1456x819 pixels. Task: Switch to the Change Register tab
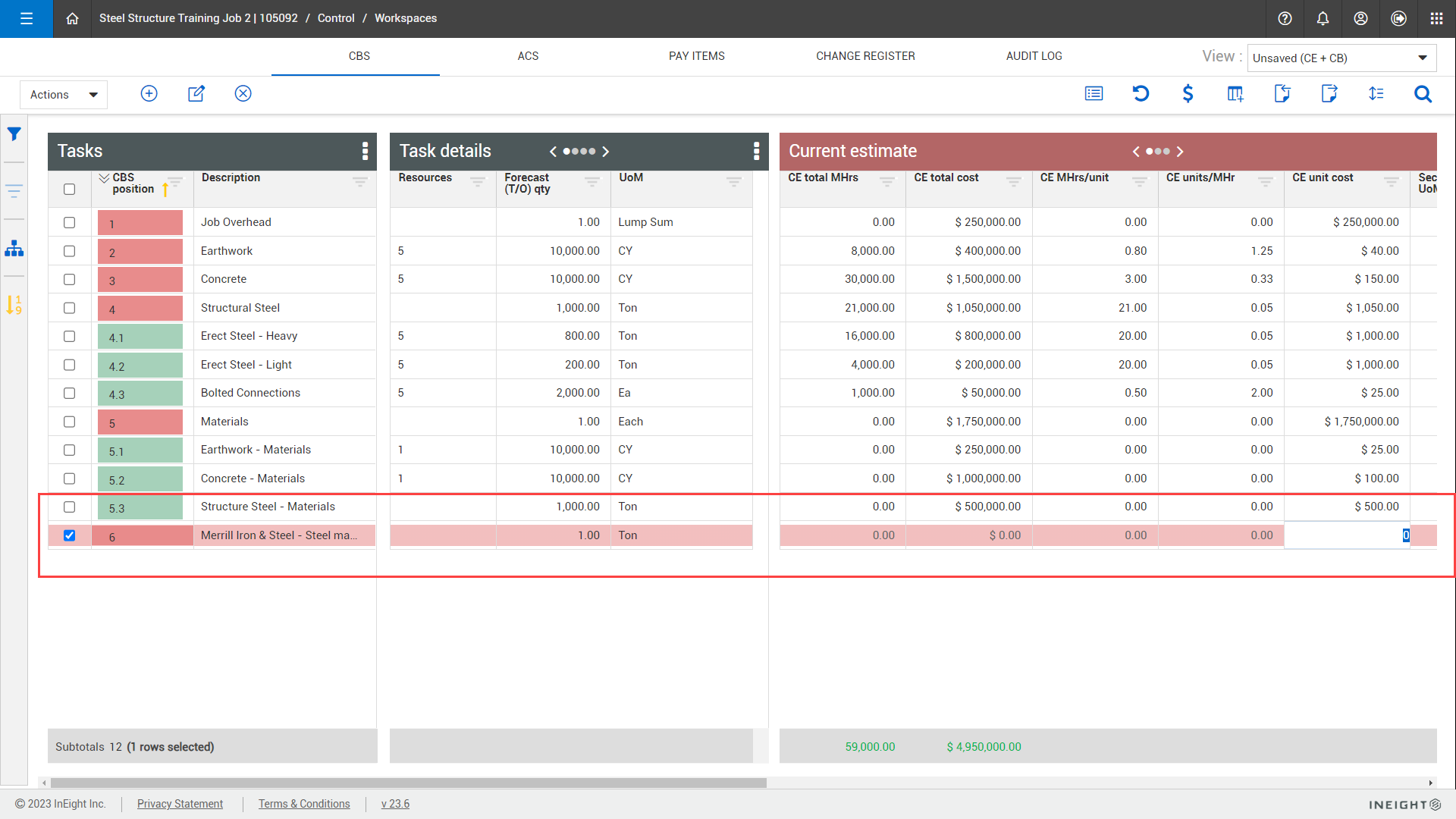865,56
